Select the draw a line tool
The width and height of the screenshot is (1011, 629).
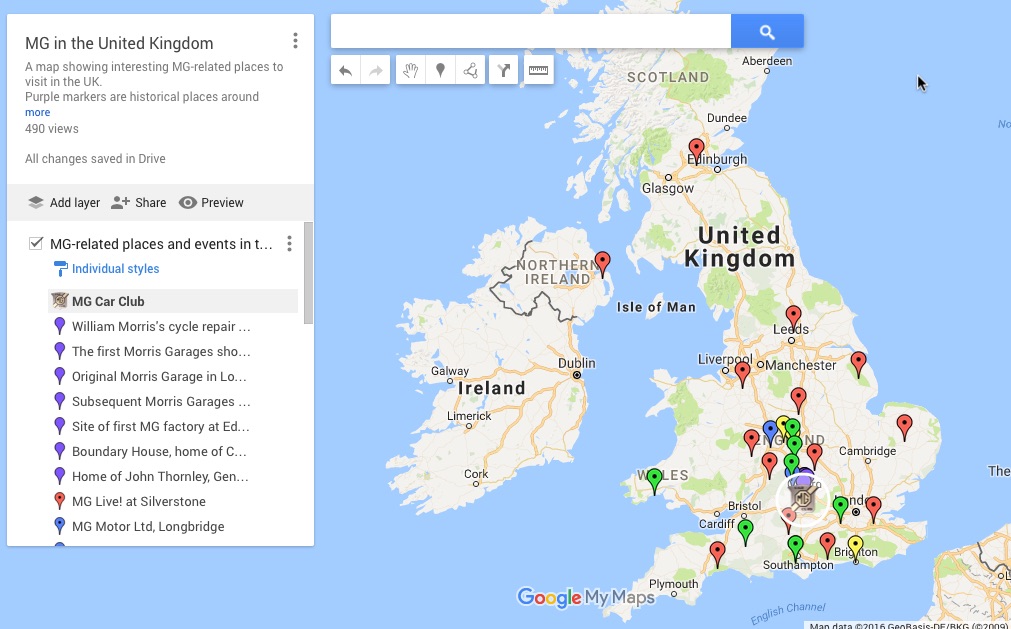tap(470, 70)
